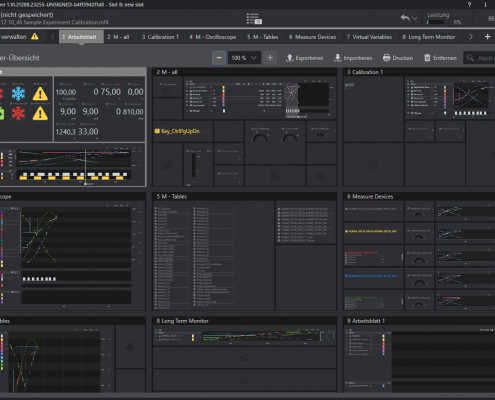Click the value 1240,3
Image resolution: width=495 pixels, height=400 pixels.
[x=66, y=132]
